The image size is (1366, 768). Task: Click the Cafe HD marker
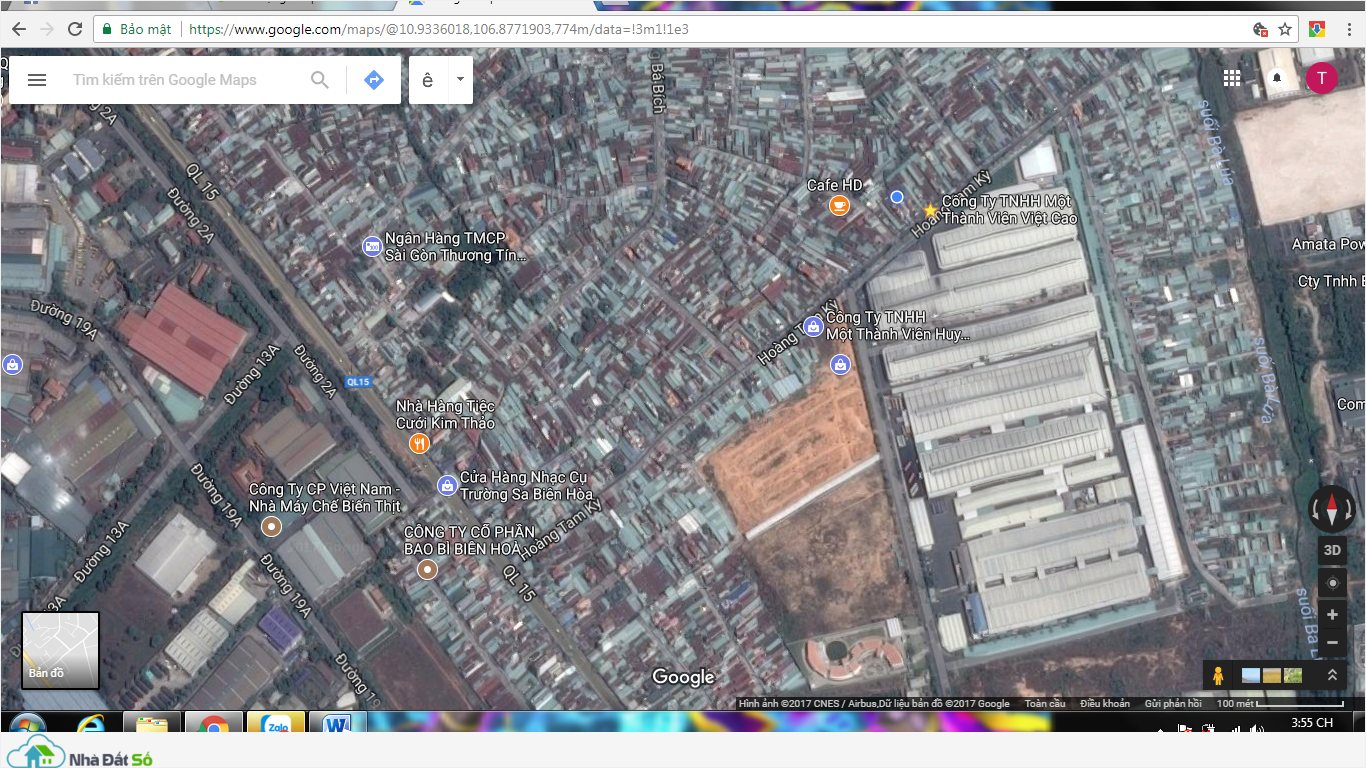[x=839, y=206]
